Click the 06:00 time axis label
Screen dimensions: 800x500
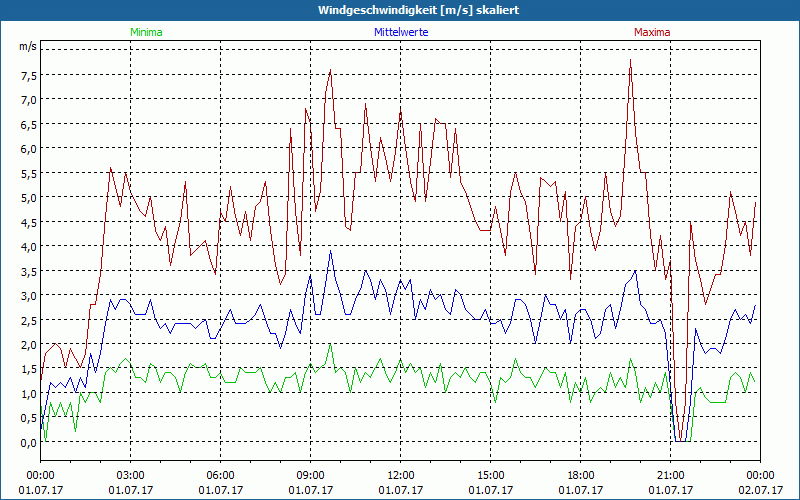tap(220, 475)
